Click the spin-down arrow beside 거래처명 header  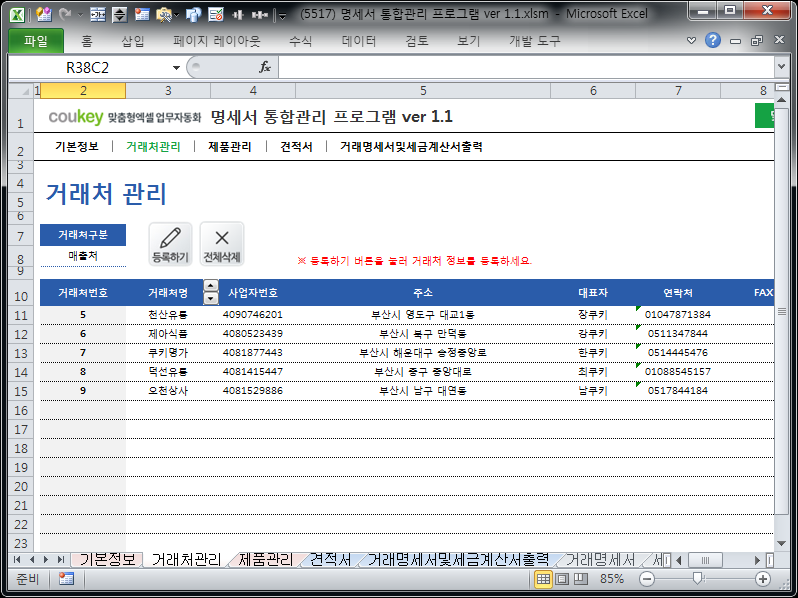pos(211,298)
